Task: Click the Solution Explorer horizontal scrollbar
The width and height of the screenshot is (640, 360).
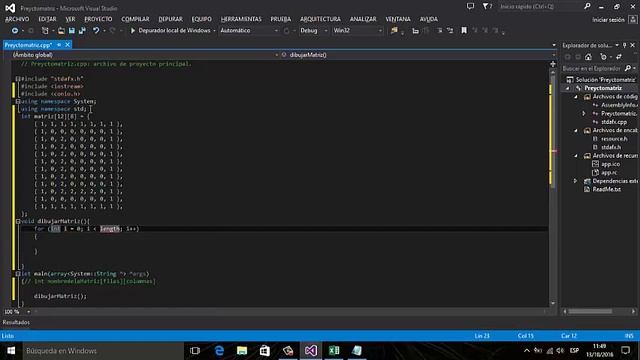Action: [590, 311]
